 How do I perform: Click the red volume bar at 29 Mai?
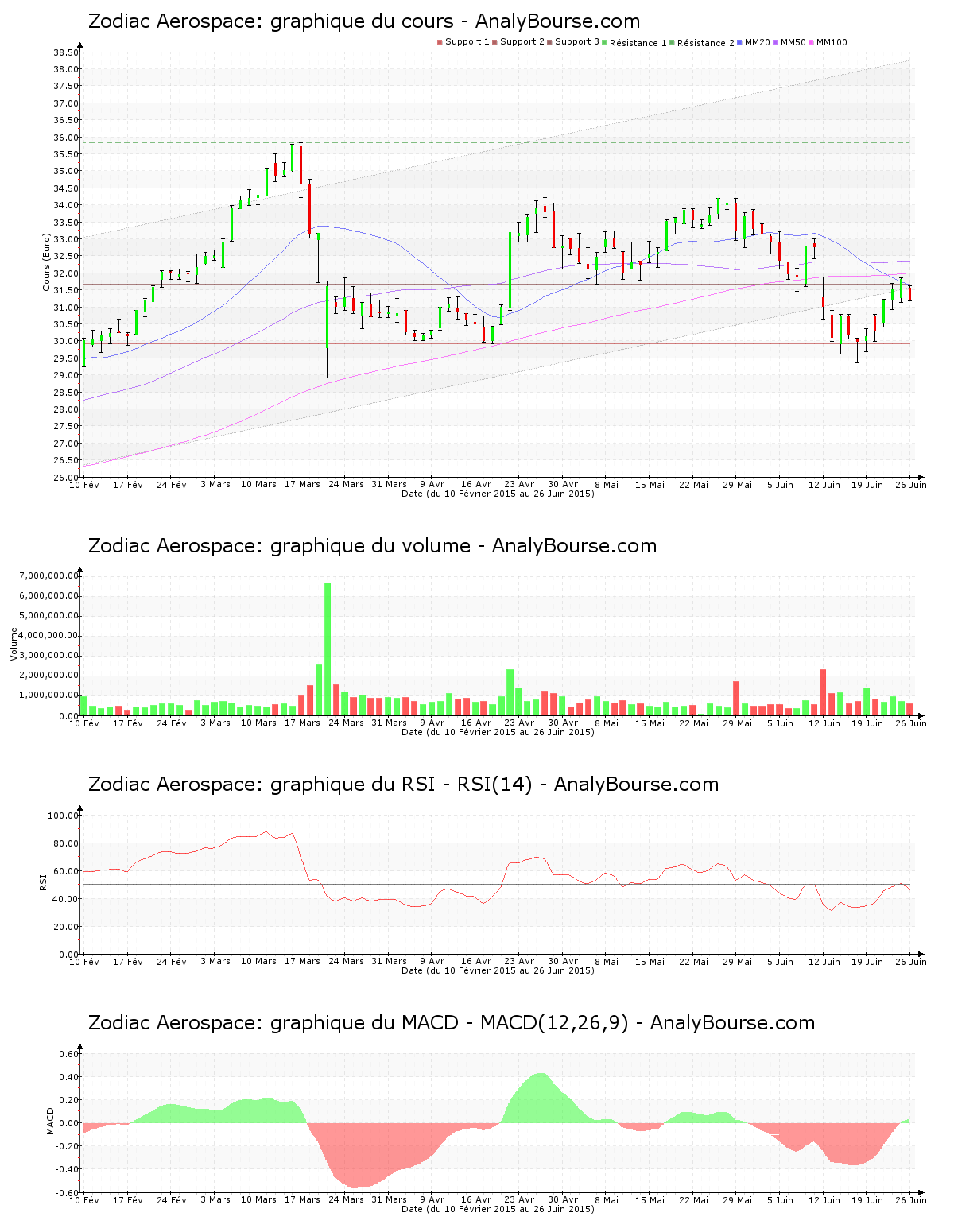tap(736, 699)
